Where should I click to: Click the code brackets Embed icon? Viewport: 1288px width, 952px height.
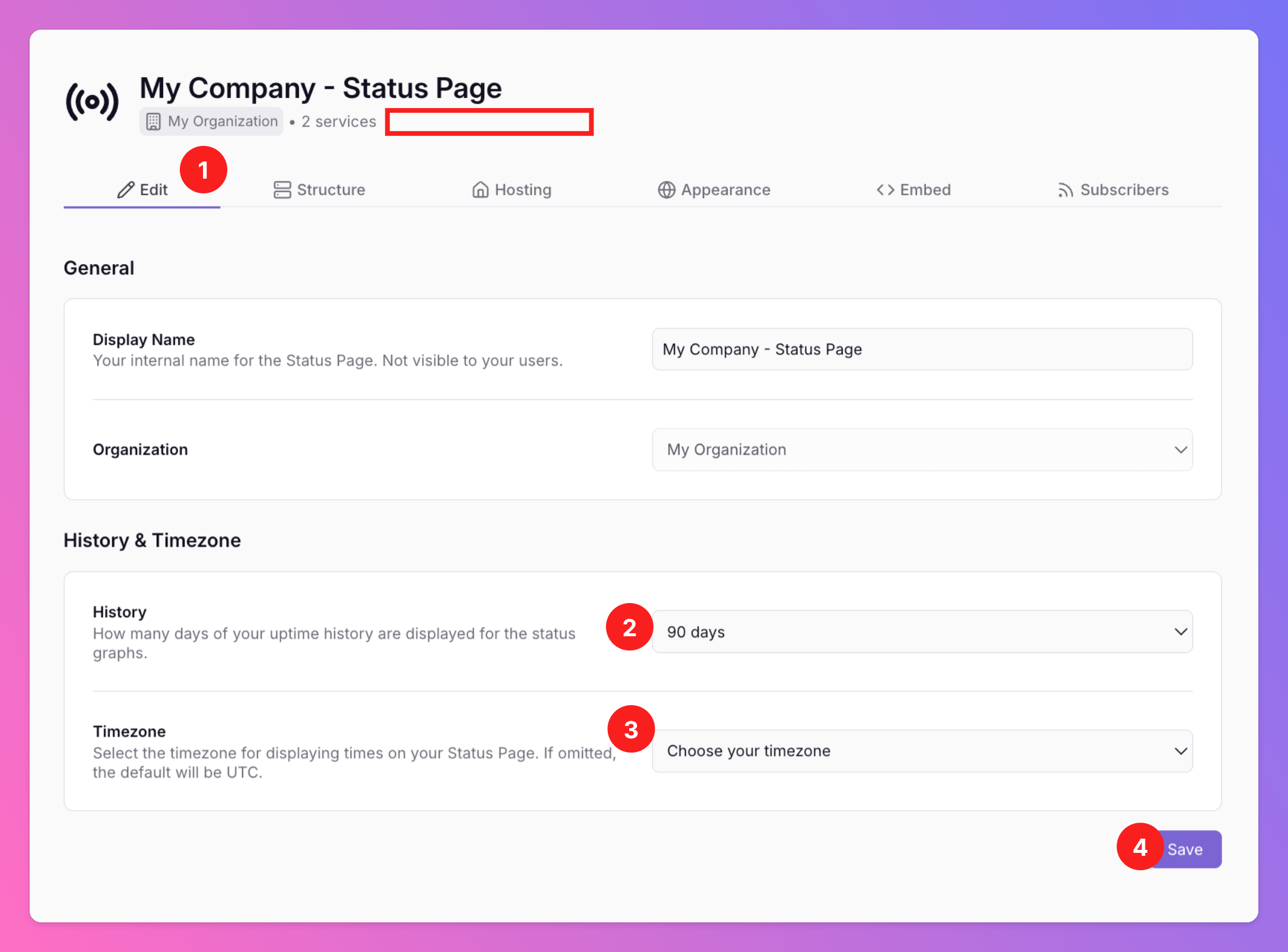pos(885,190)
